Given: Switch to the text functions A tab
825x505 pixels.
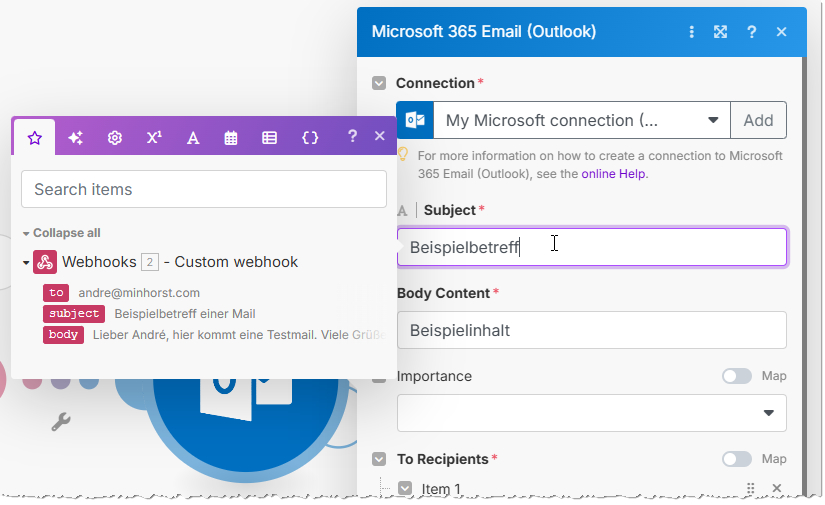Looking at the screenshot, I should [x=193, y=138].
